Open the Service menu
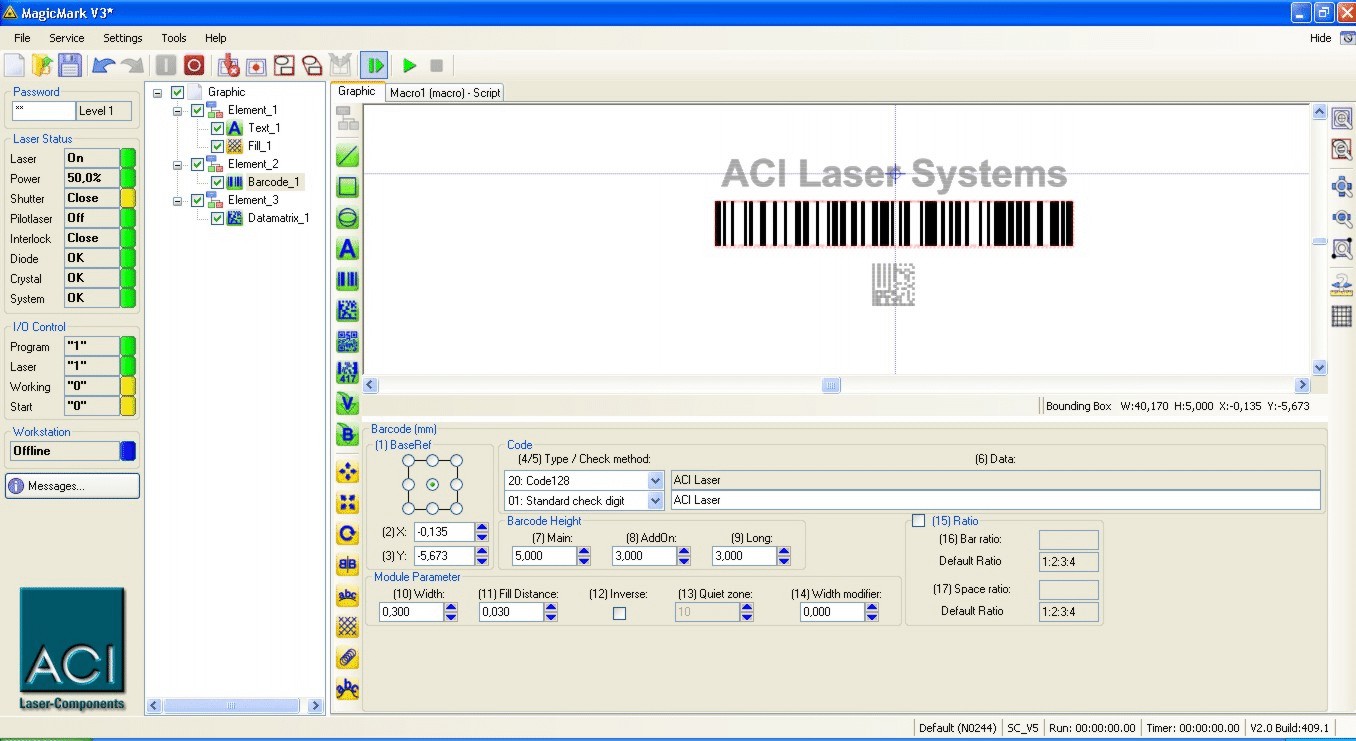1356x741 pixels. point(67,38)
